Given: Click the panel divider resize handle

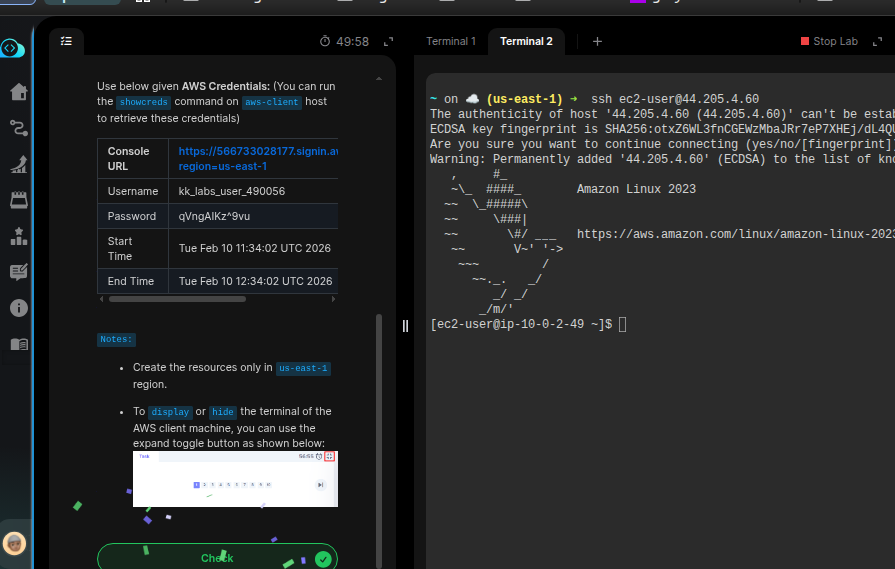Looking at the screenshot, I should pyautogui.click(x=405, y=326).
